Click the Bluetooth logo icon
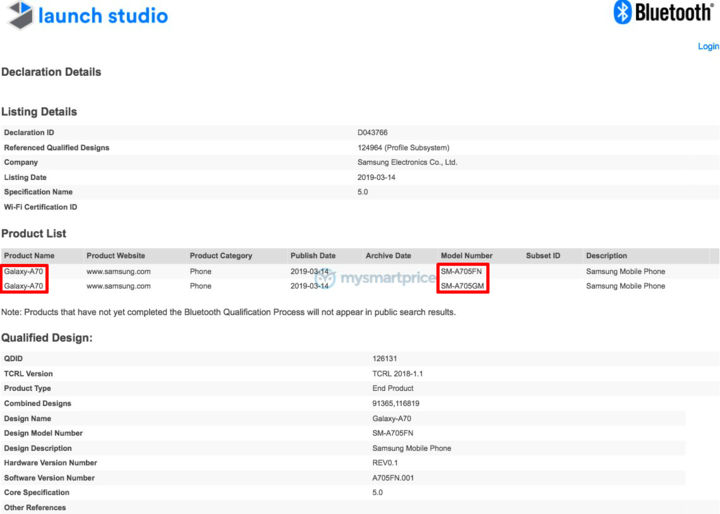 [x=623, y=12]
